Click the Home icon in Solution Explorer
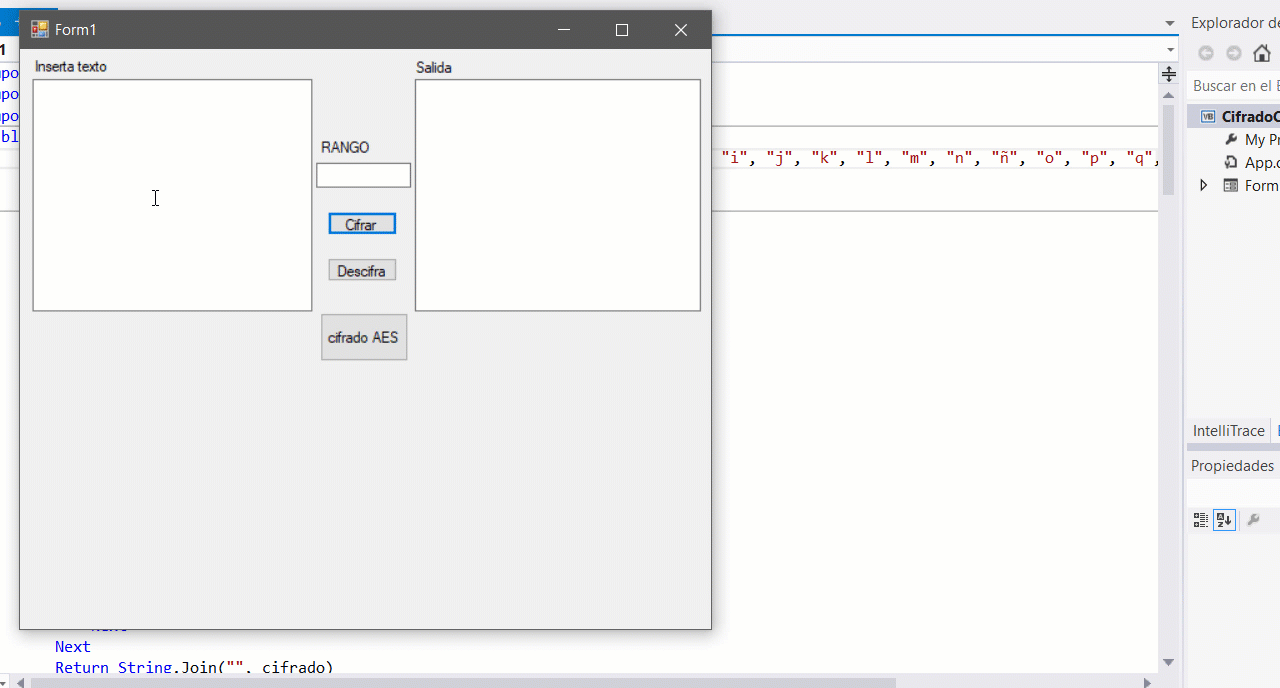The height and width of the screenshot is (688, 1280). [1261, 53]
